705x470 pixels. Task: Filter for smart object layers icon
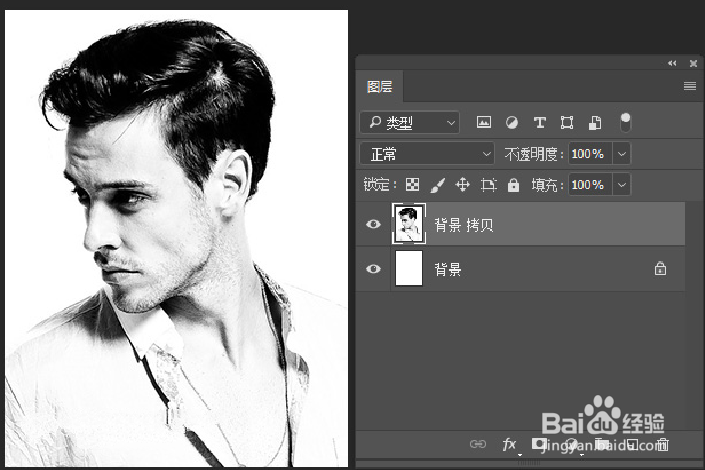pos(595,122)
